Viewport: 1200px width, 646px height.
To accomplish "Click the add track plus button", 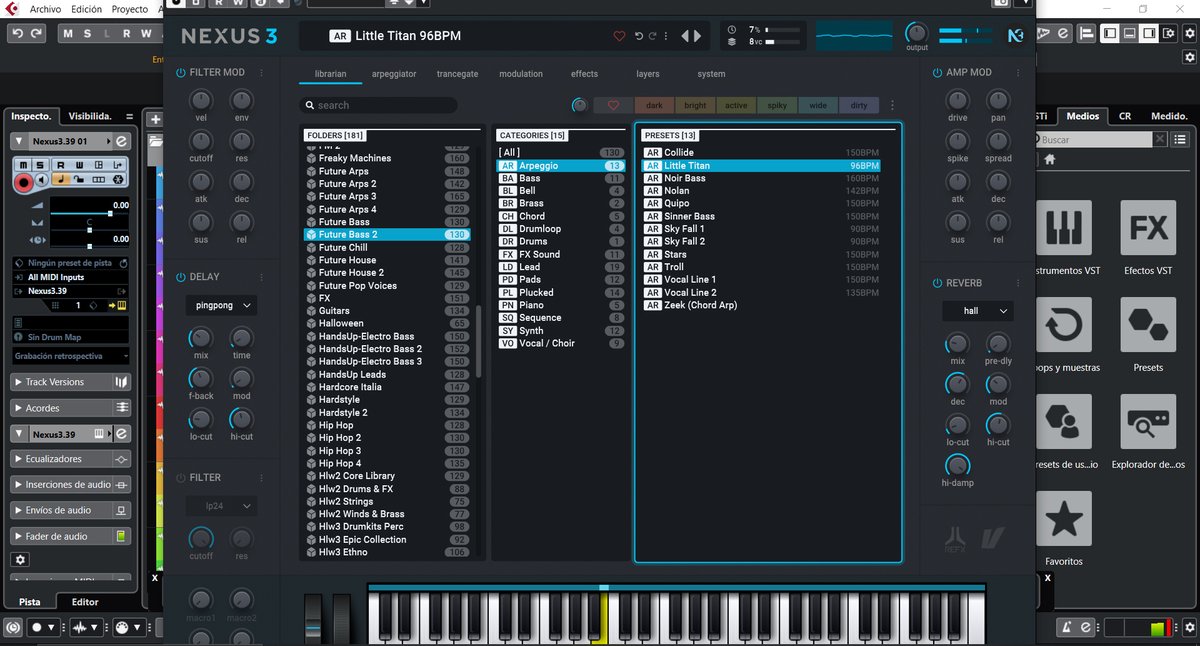I will tap(155, 120).
